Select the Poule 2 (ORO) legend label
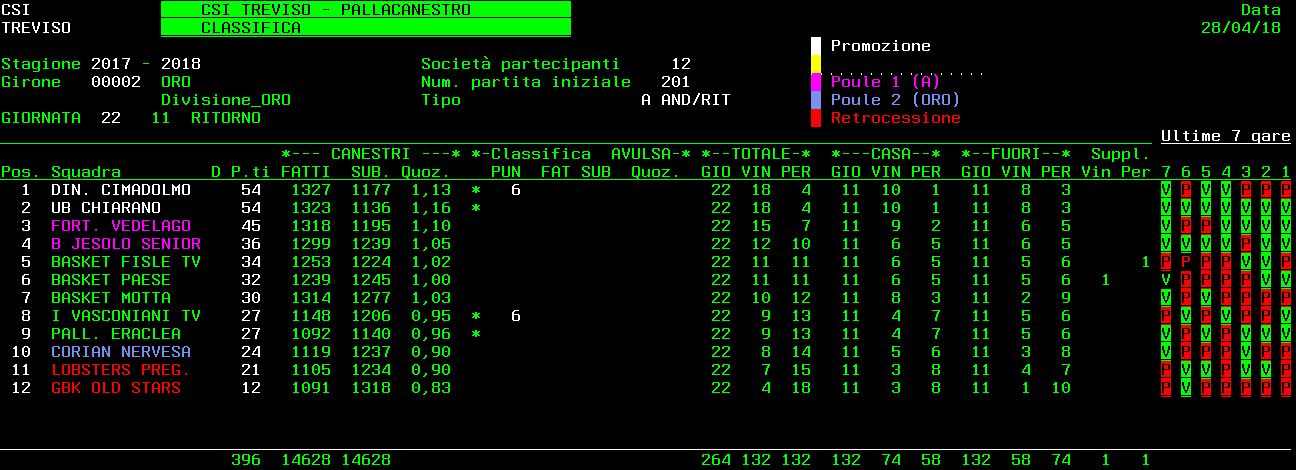1296x470 pixels. (895, 100)
